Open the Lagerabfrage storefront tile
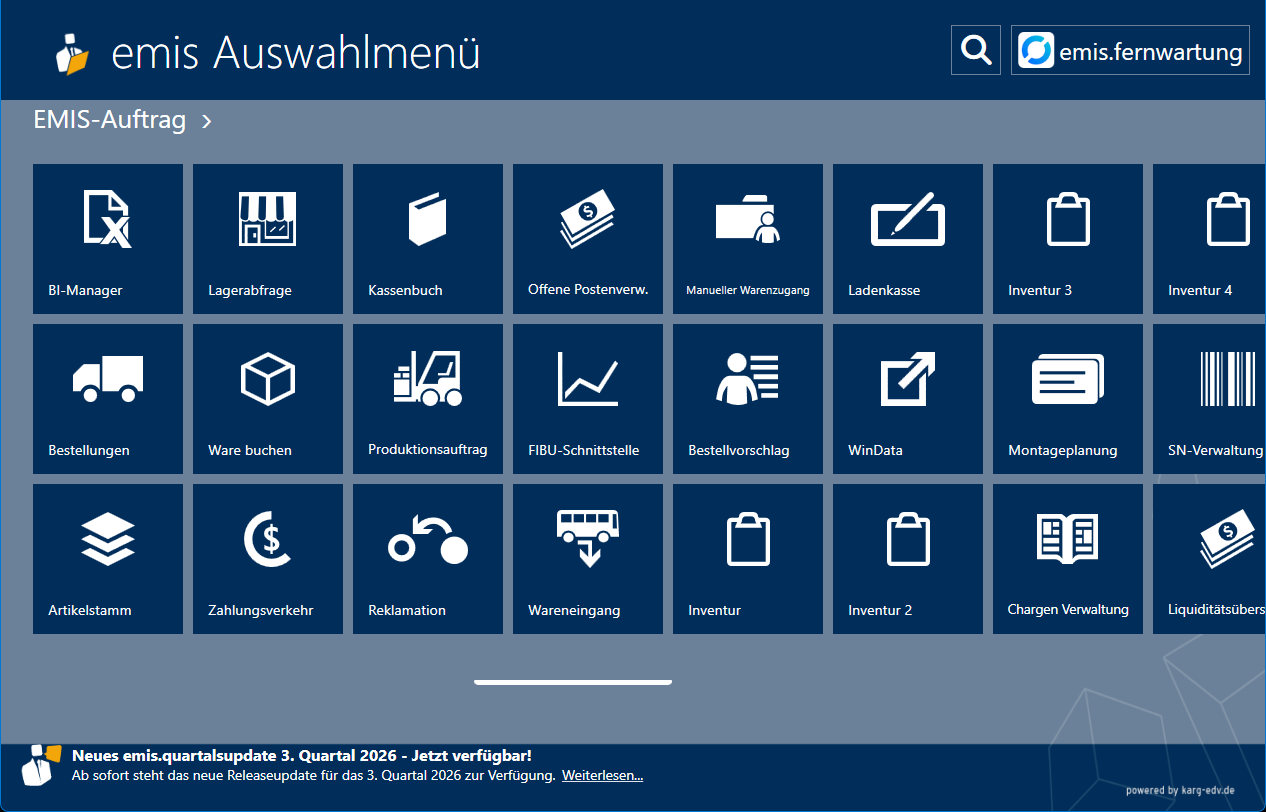Screen dimensions: 1266x812 (x=268, y=239)
